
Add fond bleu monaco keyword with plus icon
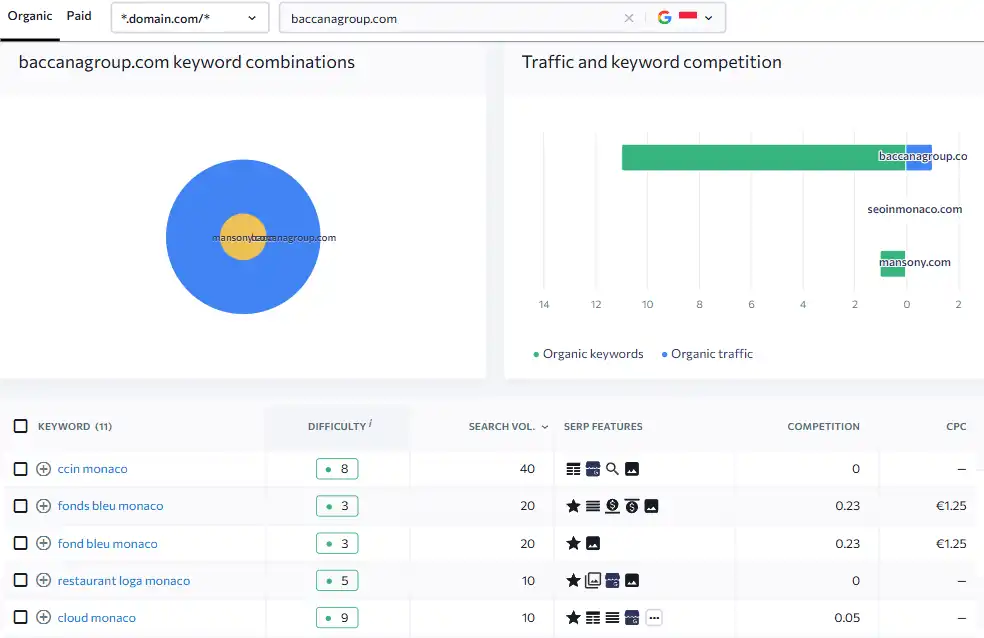point(43,543)
